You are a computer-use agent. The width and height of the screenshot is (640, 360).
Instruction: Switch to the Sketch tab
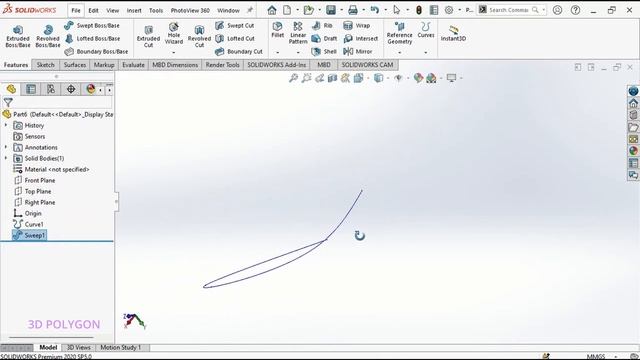click(45, 64)
